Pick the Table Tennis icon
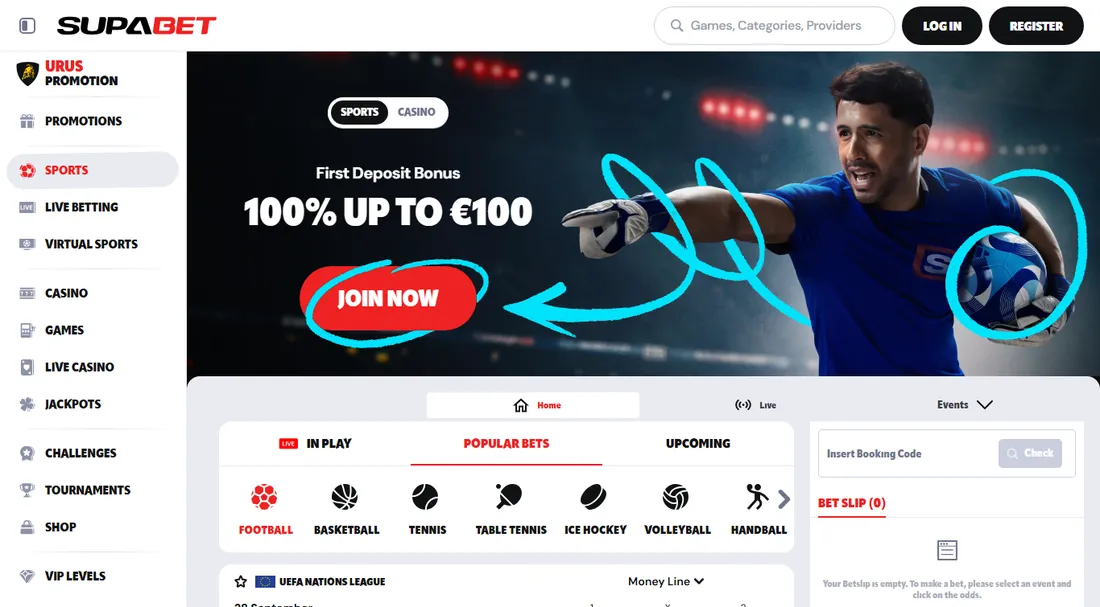The height and width of the screenshot is (607, 1100). pyautogui.click(x=509, y=497)
